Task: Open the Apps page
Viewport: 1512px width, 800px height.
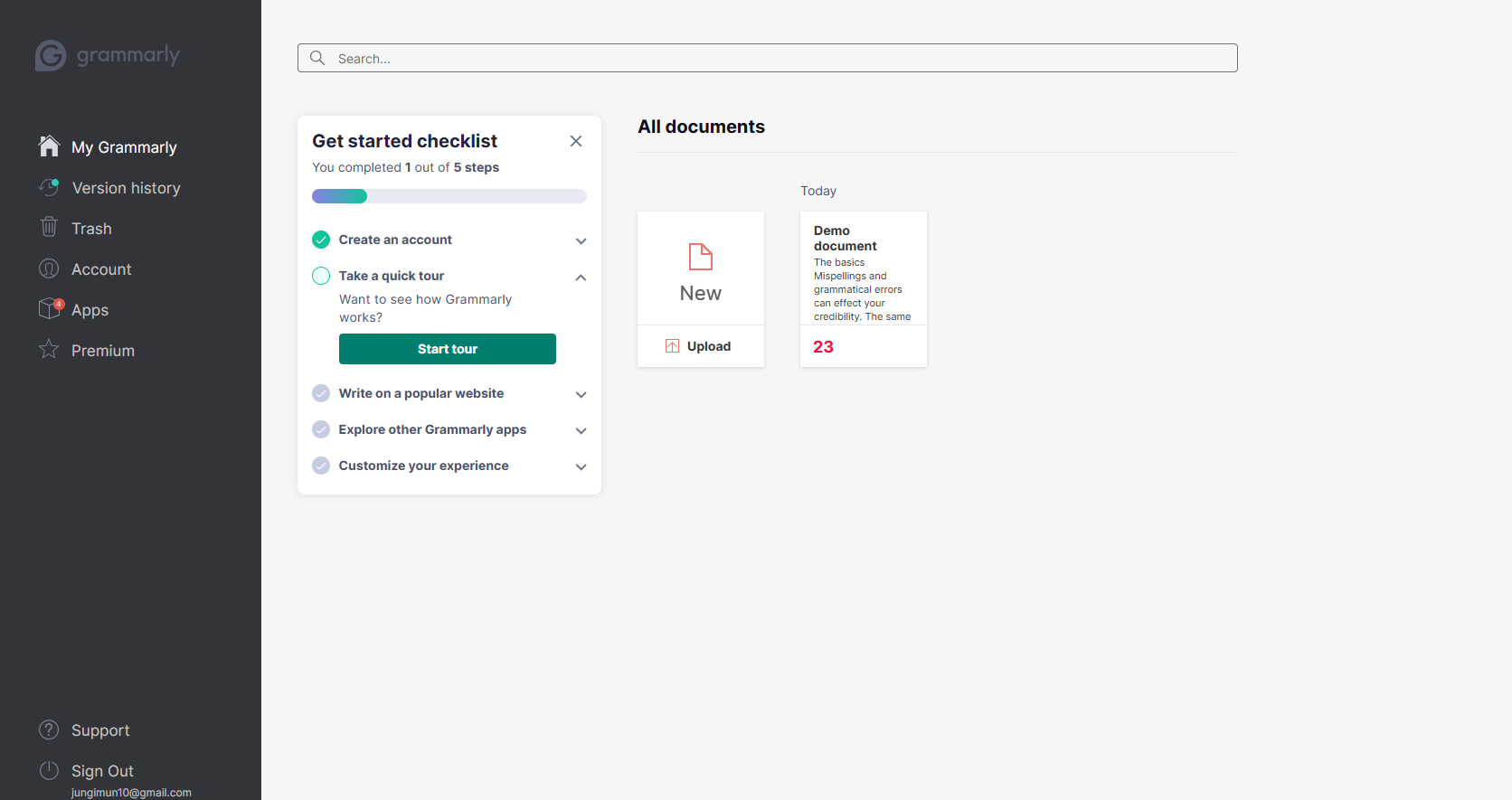Action: coord(90,310)
